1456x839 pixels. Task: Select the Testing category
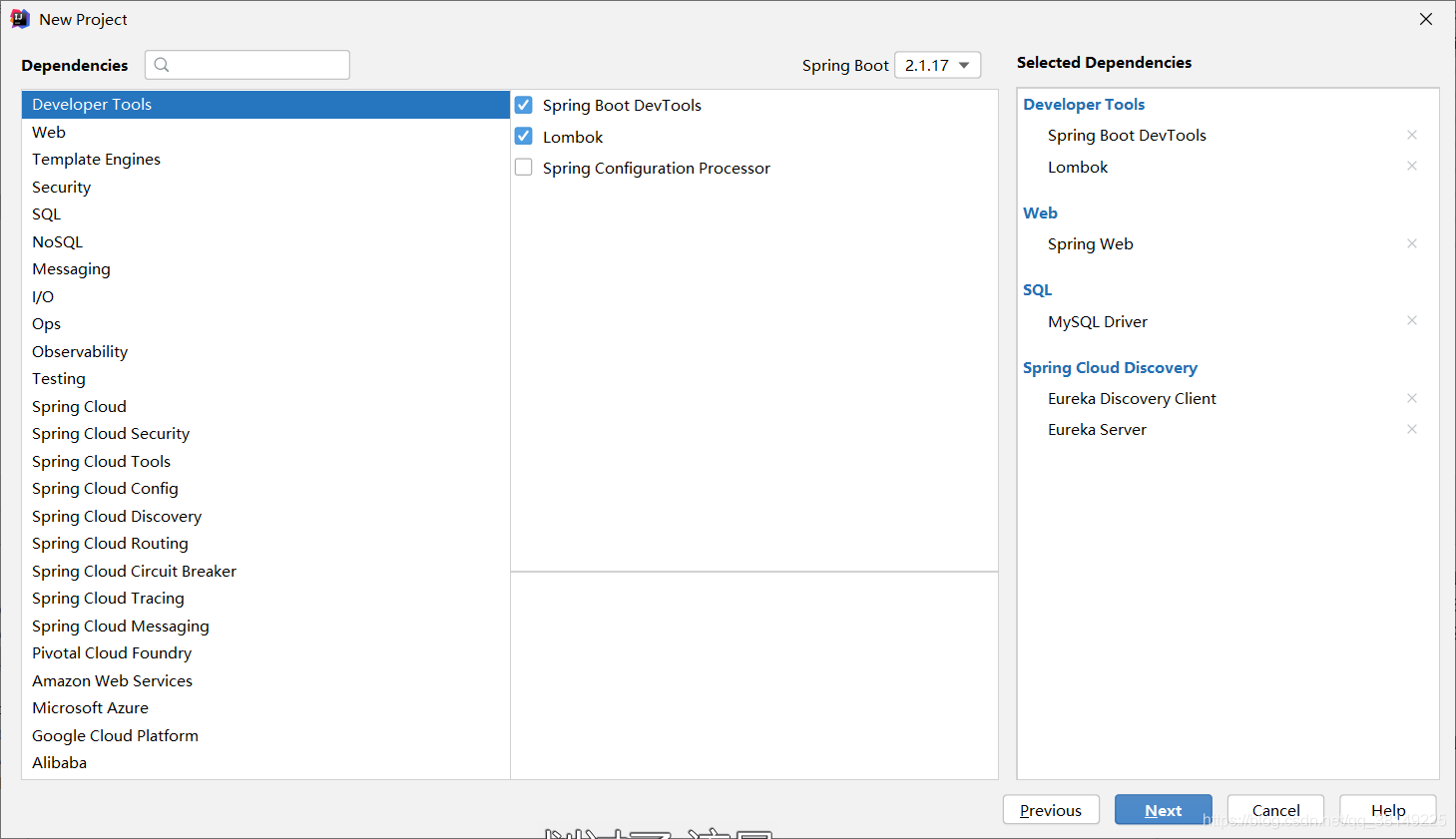click(x=265, y=379)
